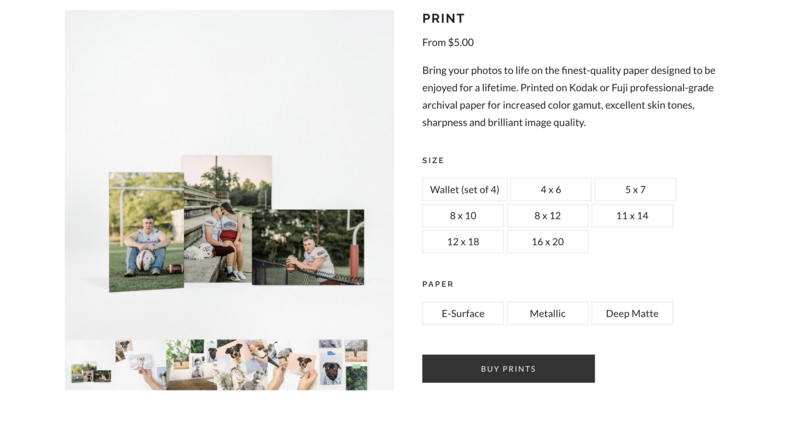View thumbnail of hand holding a print
The image size is (800, 421).
click(x=140, y=365)
